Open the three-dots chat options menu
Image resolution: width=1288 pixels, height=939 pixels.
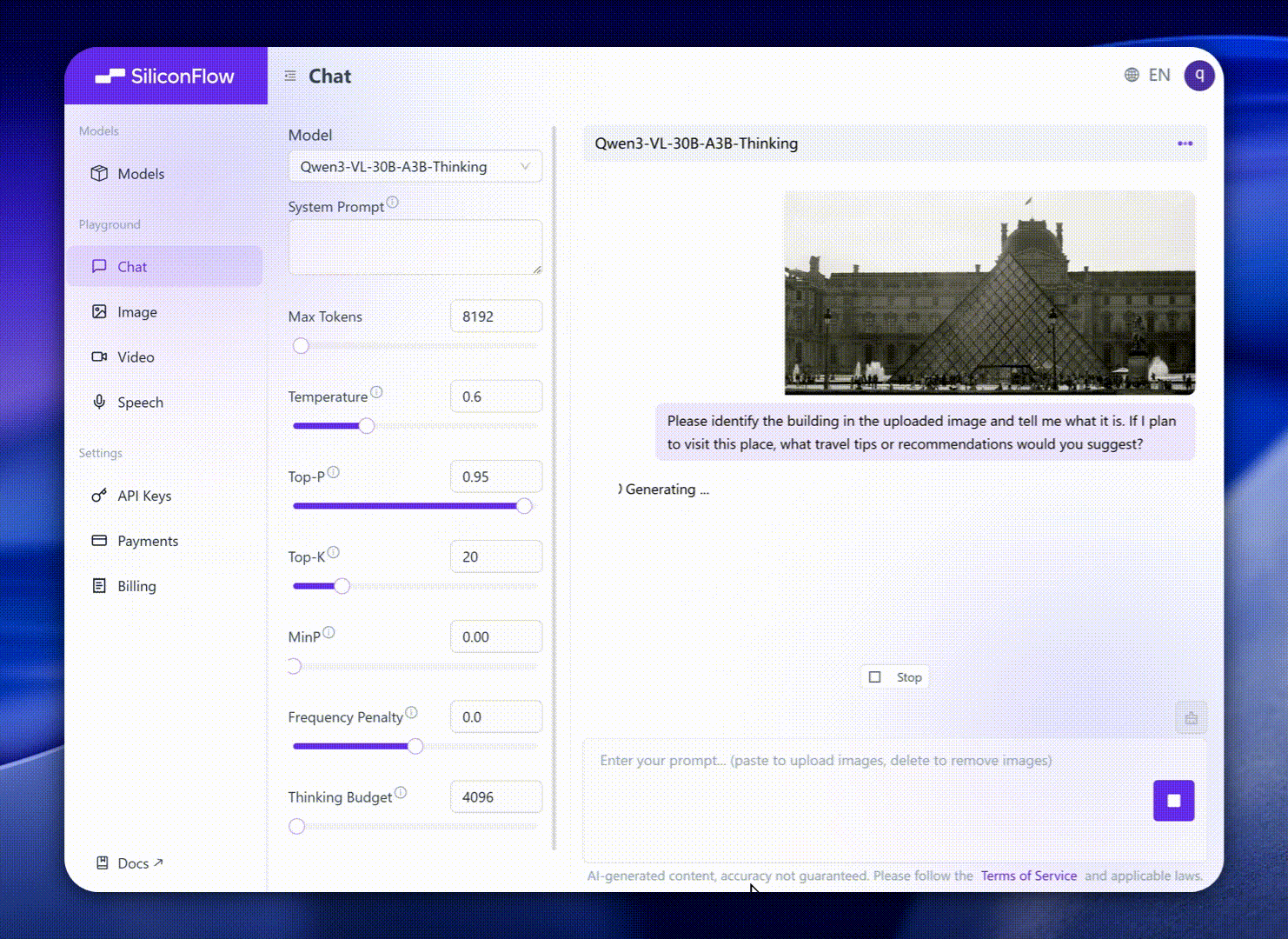coord(1185,143)
